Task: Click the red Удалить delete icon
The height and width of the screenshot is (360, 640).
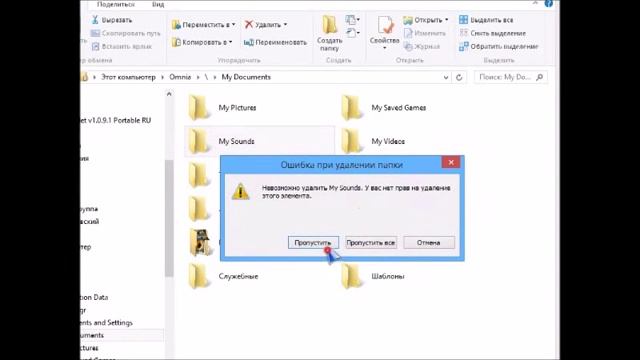Action: 249,24
